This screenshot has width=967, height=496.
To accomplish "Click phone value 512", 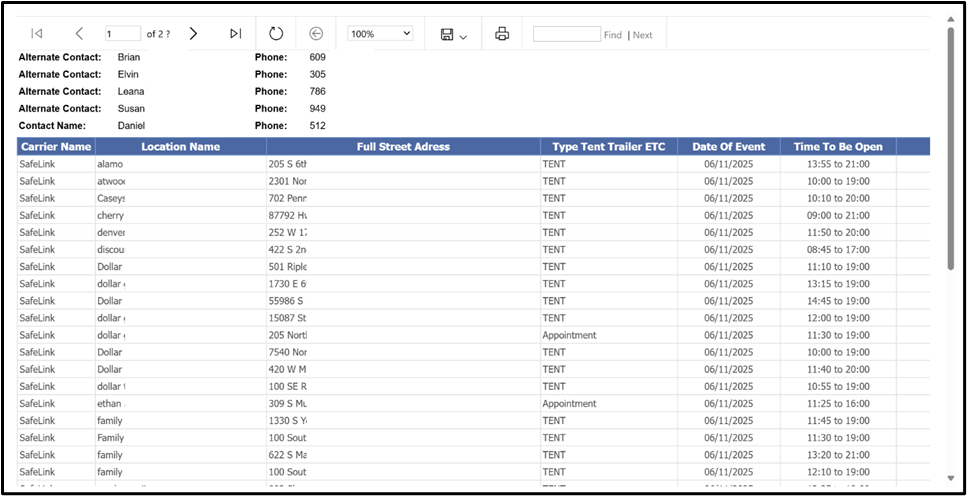I will pyautogui.click(x=318, y=126).
